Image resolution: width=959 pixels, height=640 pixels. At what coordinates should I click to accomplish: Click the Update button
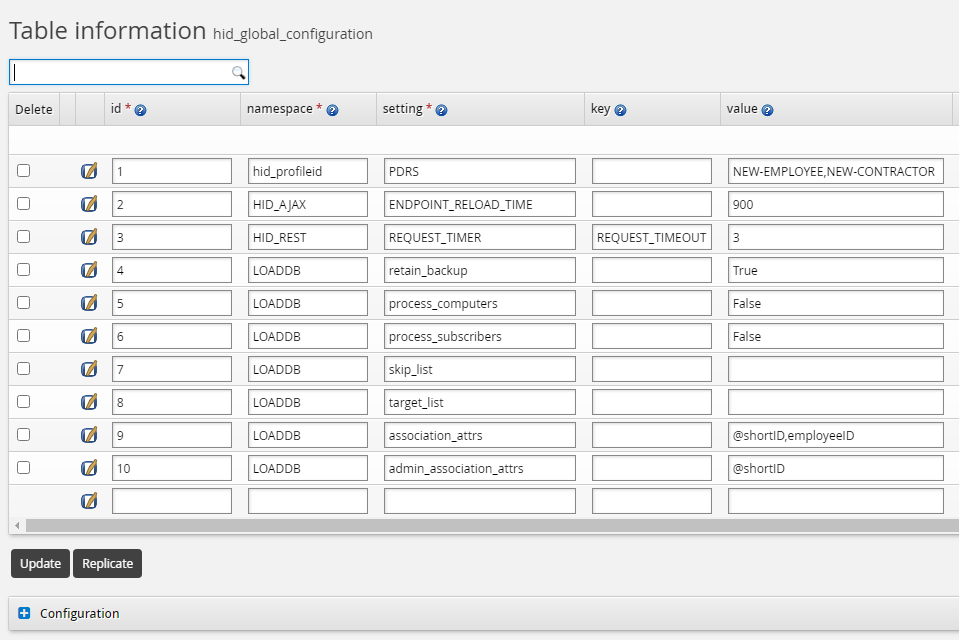point(40,563)
